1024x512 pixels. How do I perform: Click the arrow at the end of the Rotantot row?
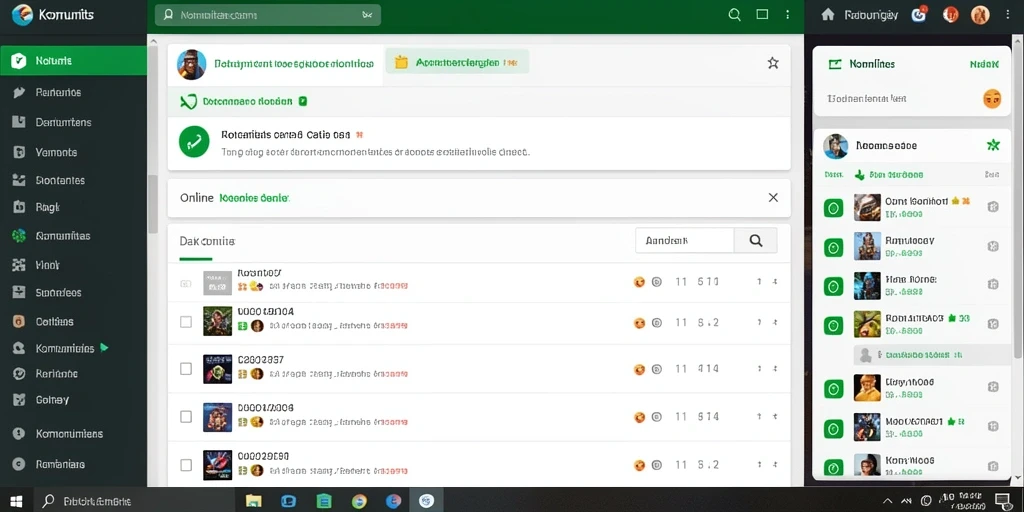click(775, 282)
